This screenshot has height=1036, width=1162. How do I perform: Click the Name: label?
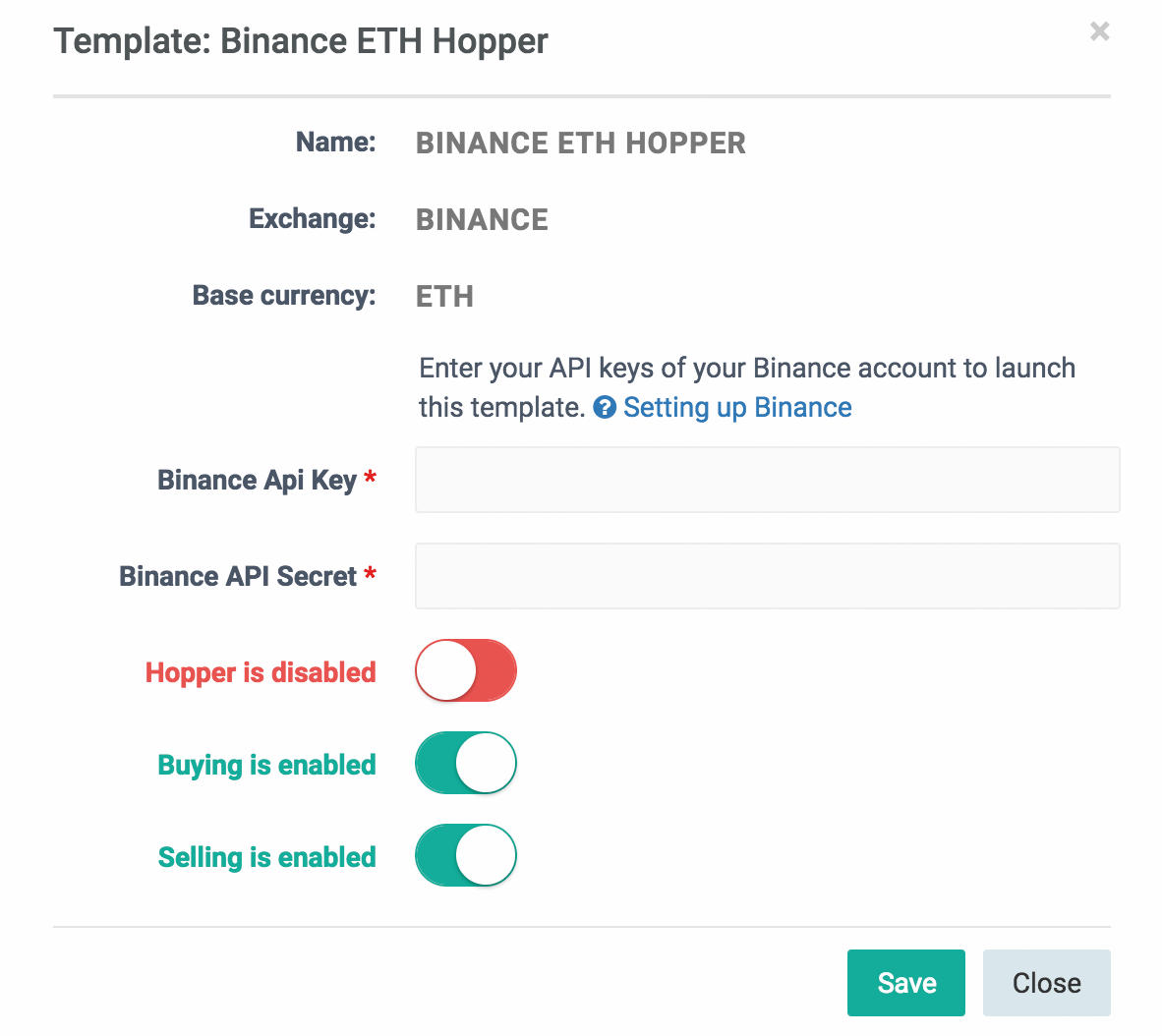(335, 142)
